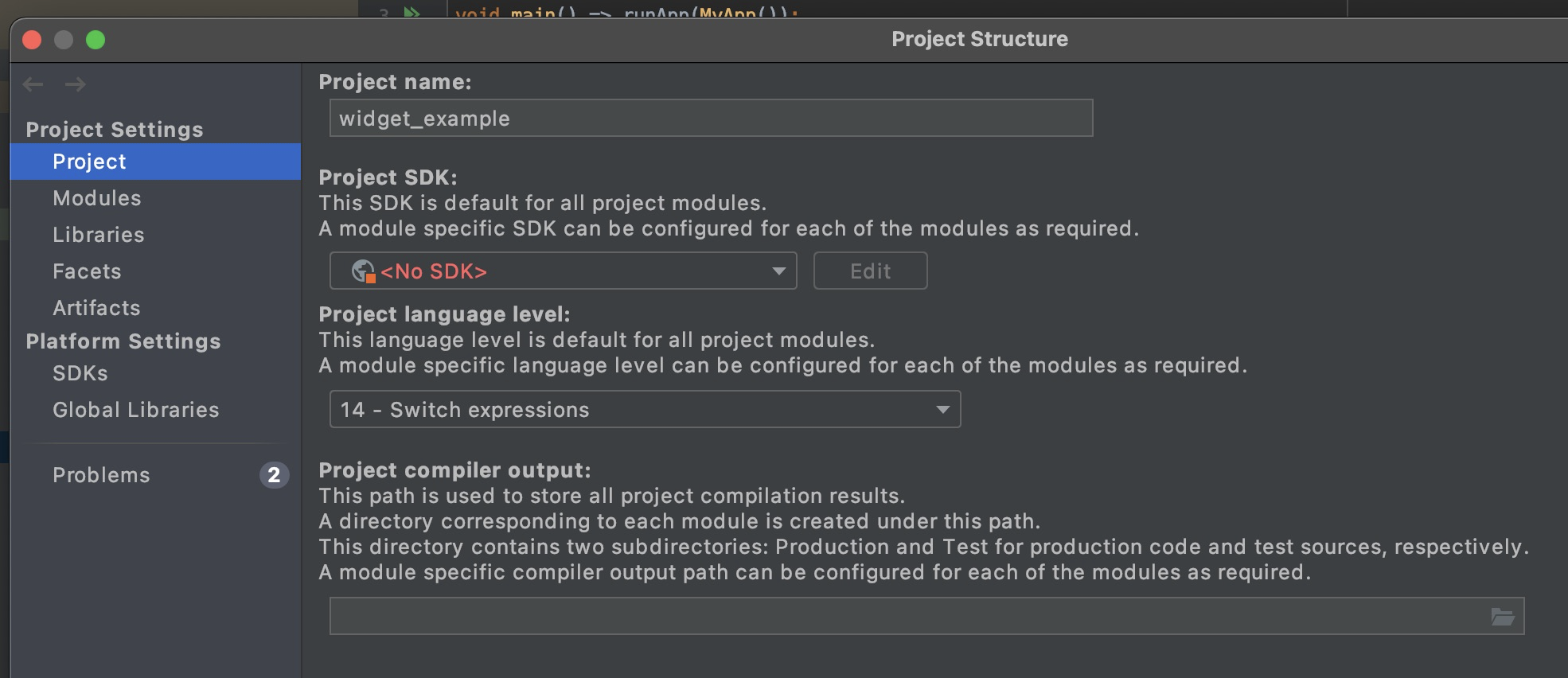This screenshot has height=678, width=1568.
Task: Click the back navigation arrow
Action: click(x=33, y=84)
